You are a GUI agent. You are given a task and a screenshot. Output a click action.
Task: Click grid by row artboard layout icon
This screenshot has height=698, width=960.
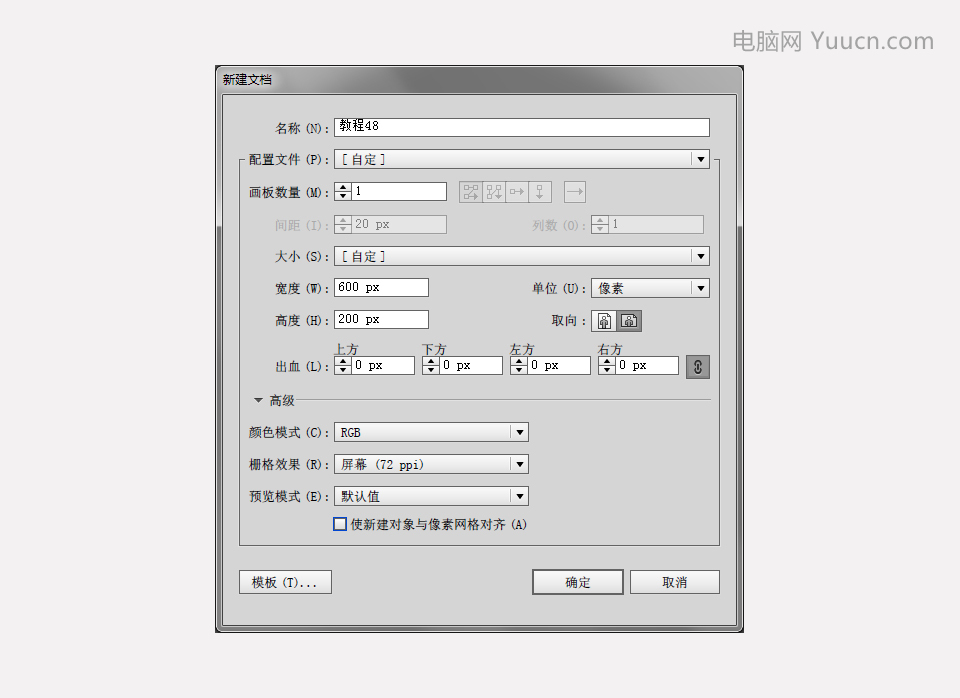[x=471, y=192]
